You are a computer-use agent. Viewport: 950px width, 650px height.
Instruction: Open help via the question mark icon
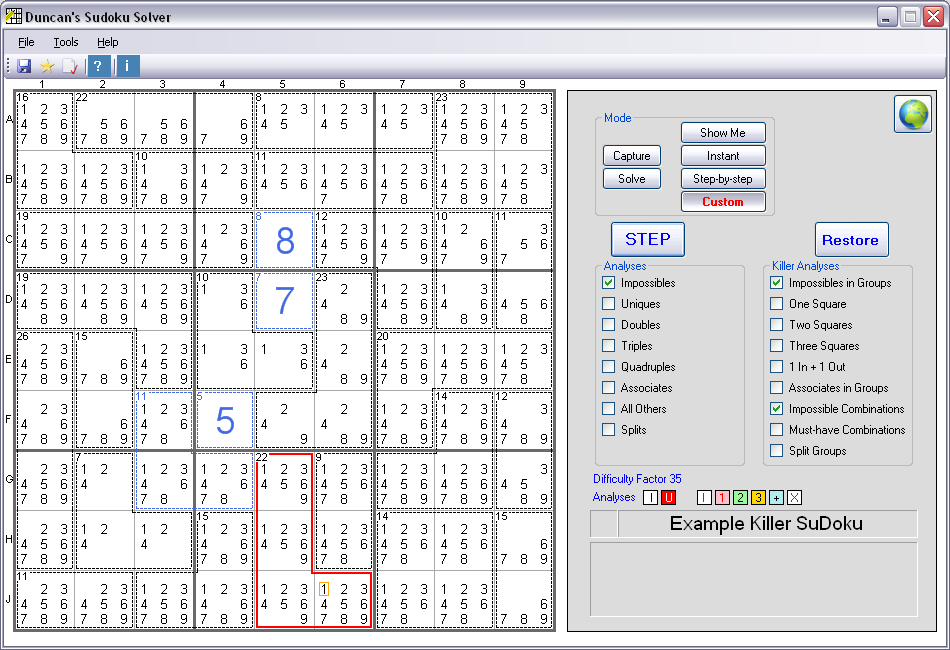click(99, 66)
